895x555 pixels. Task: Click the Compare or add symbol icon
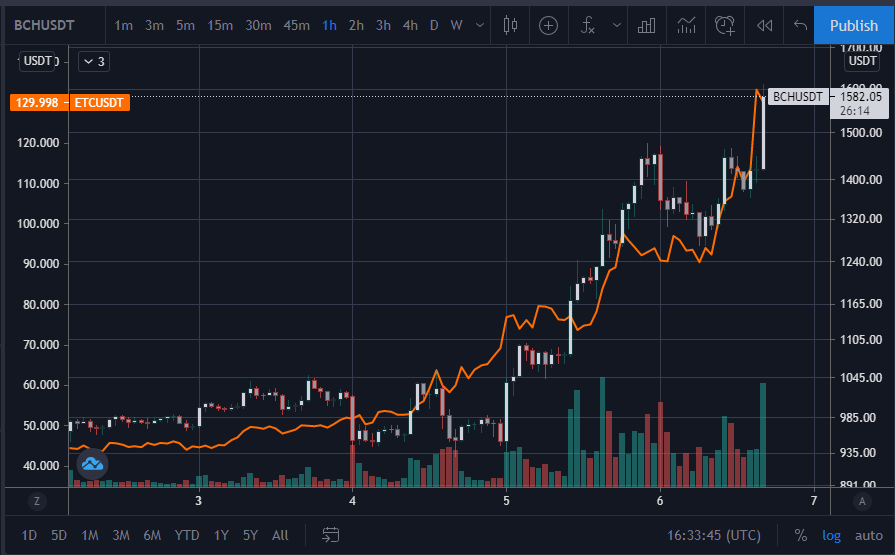pyautogui.click(x=549, y=25)
